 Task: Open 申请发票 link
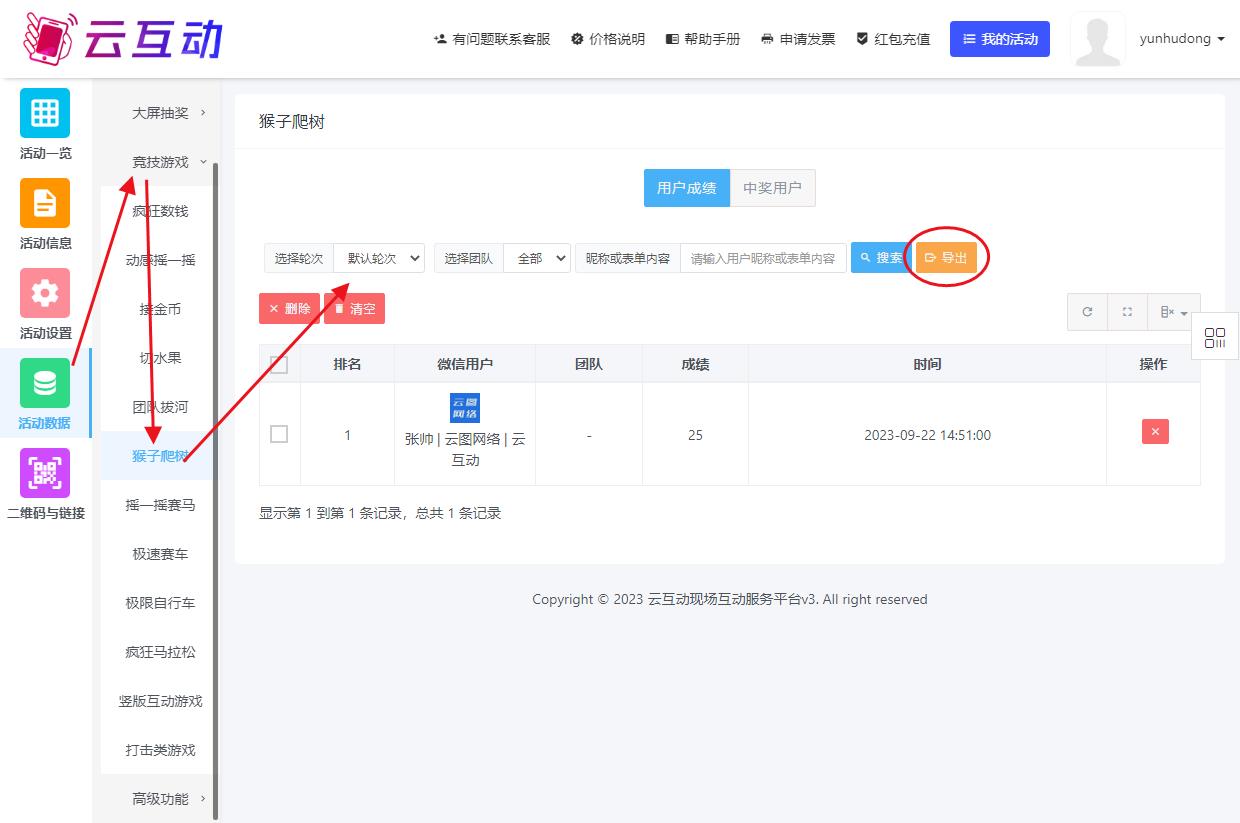pos(798,39)
